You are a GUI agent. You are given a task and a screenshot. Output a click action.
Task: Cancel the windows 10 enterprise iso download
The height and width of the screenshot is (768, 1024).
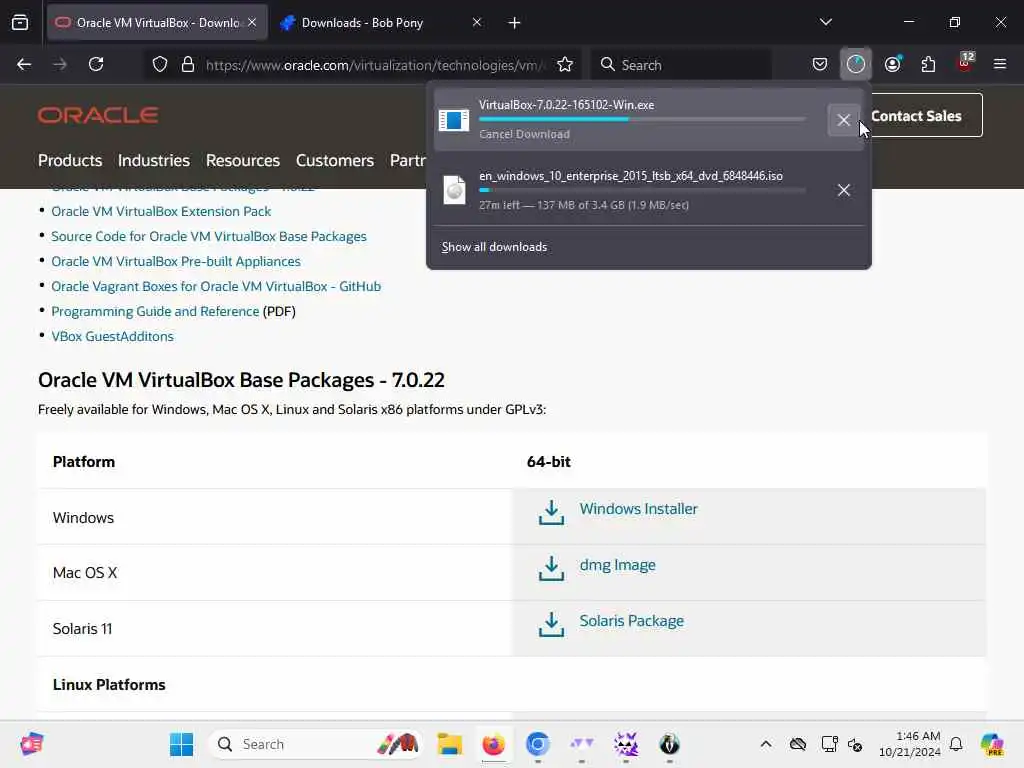(x=843, y=190)
